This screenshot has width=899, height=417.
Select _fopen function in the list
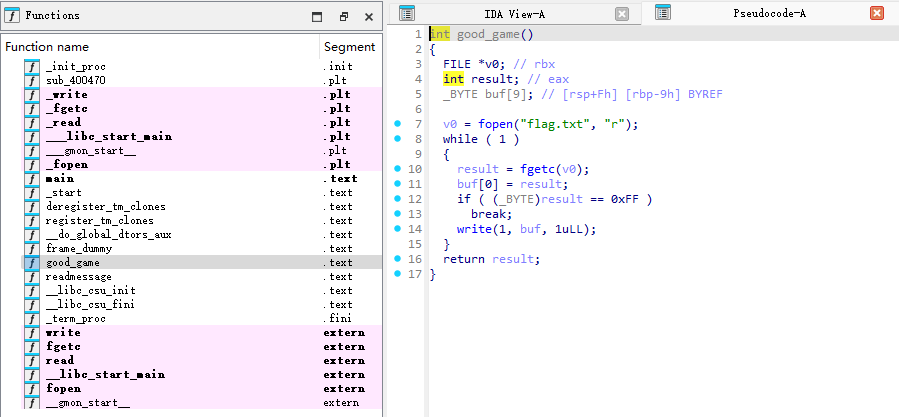pos(68,165)
